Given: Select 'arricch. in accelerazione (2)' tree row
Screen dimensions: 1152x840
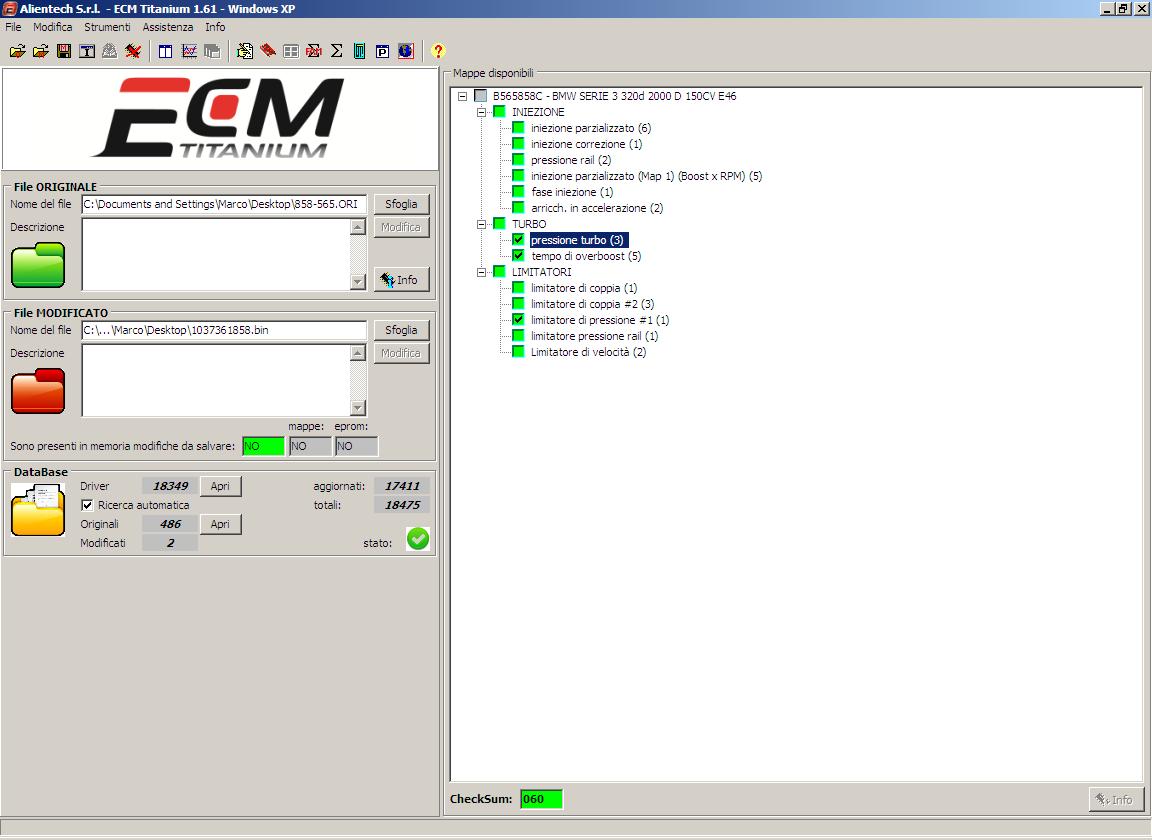Looking at the screenshot, I should (x=597, y=208).
